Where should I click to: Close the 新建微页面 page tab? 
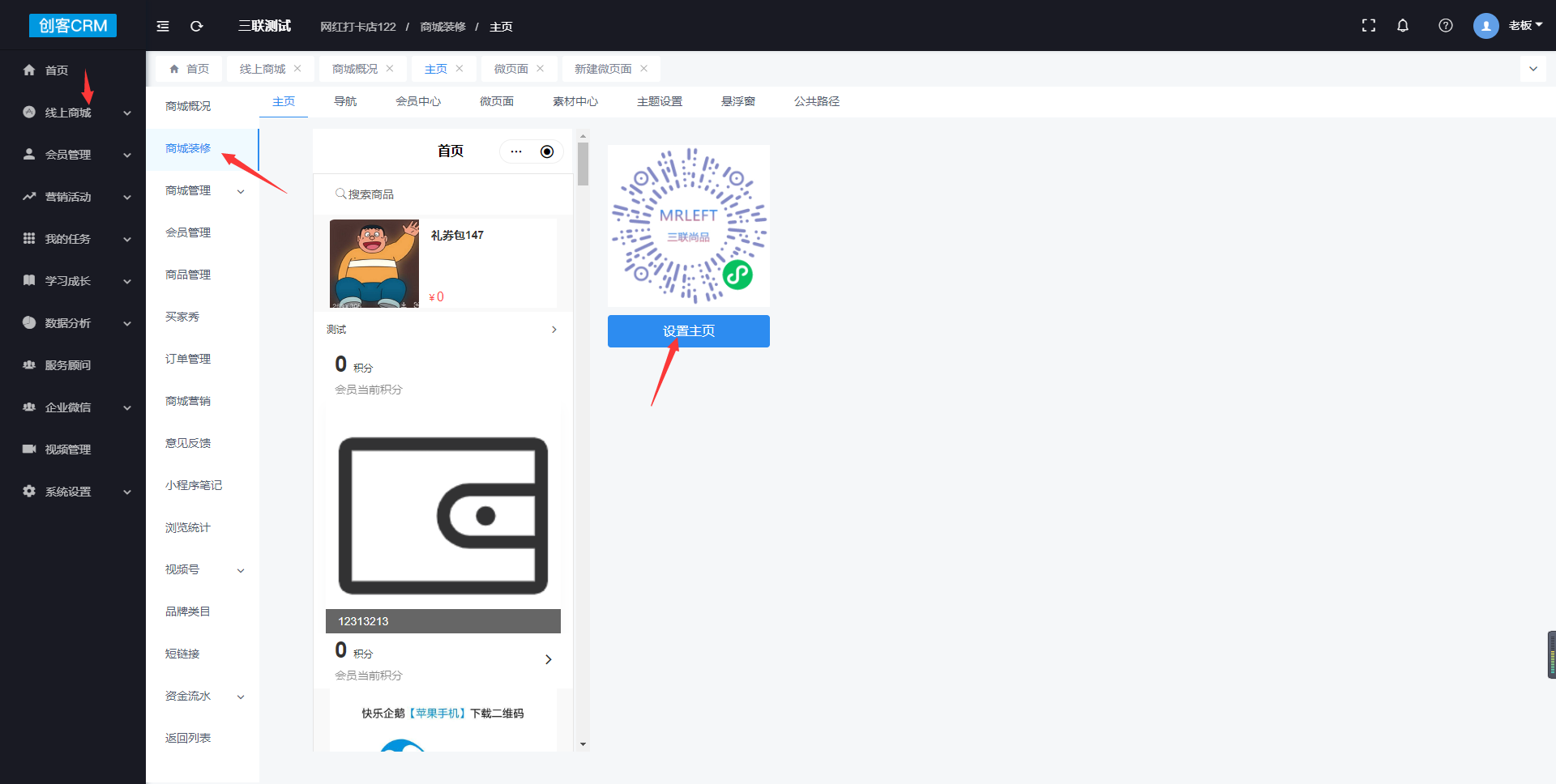(644, 69)
